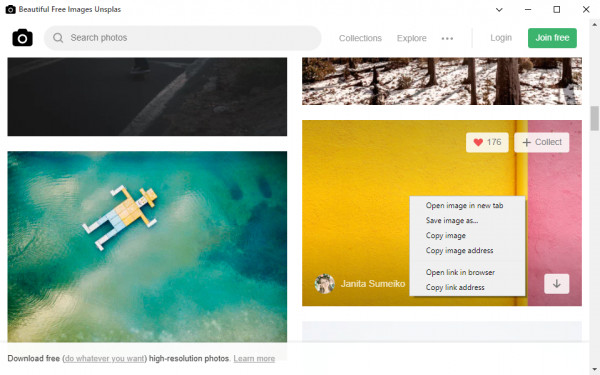Maximize the Unsplash window
The image size is (600, 375).
click(557, 10)
